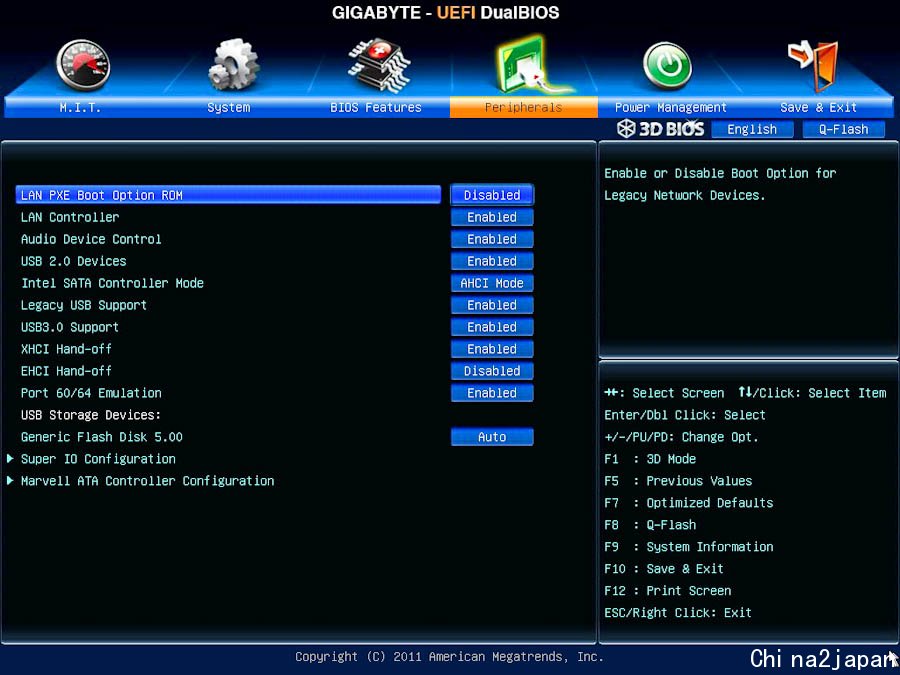This screenshot has height=675, width=900.
Task: Select the USB3.0 Support label
Action: pyautogui.click(x=70, y=327)
